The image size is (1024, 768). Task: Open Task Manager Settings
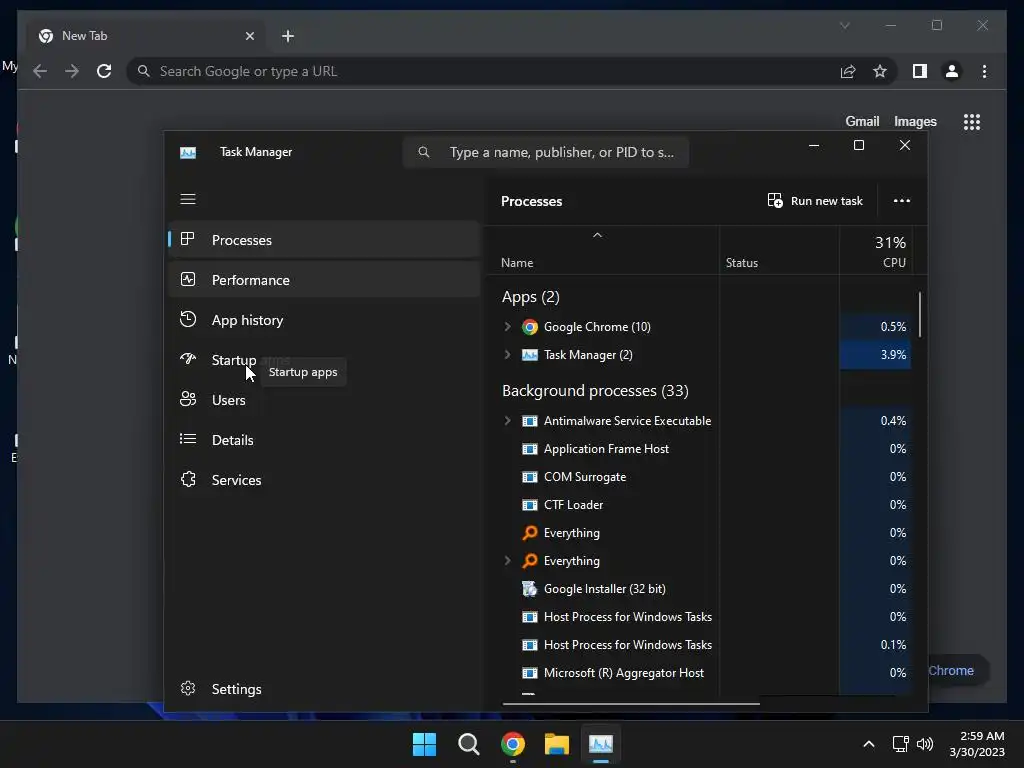pyautogui.click(x=324, y=689)
